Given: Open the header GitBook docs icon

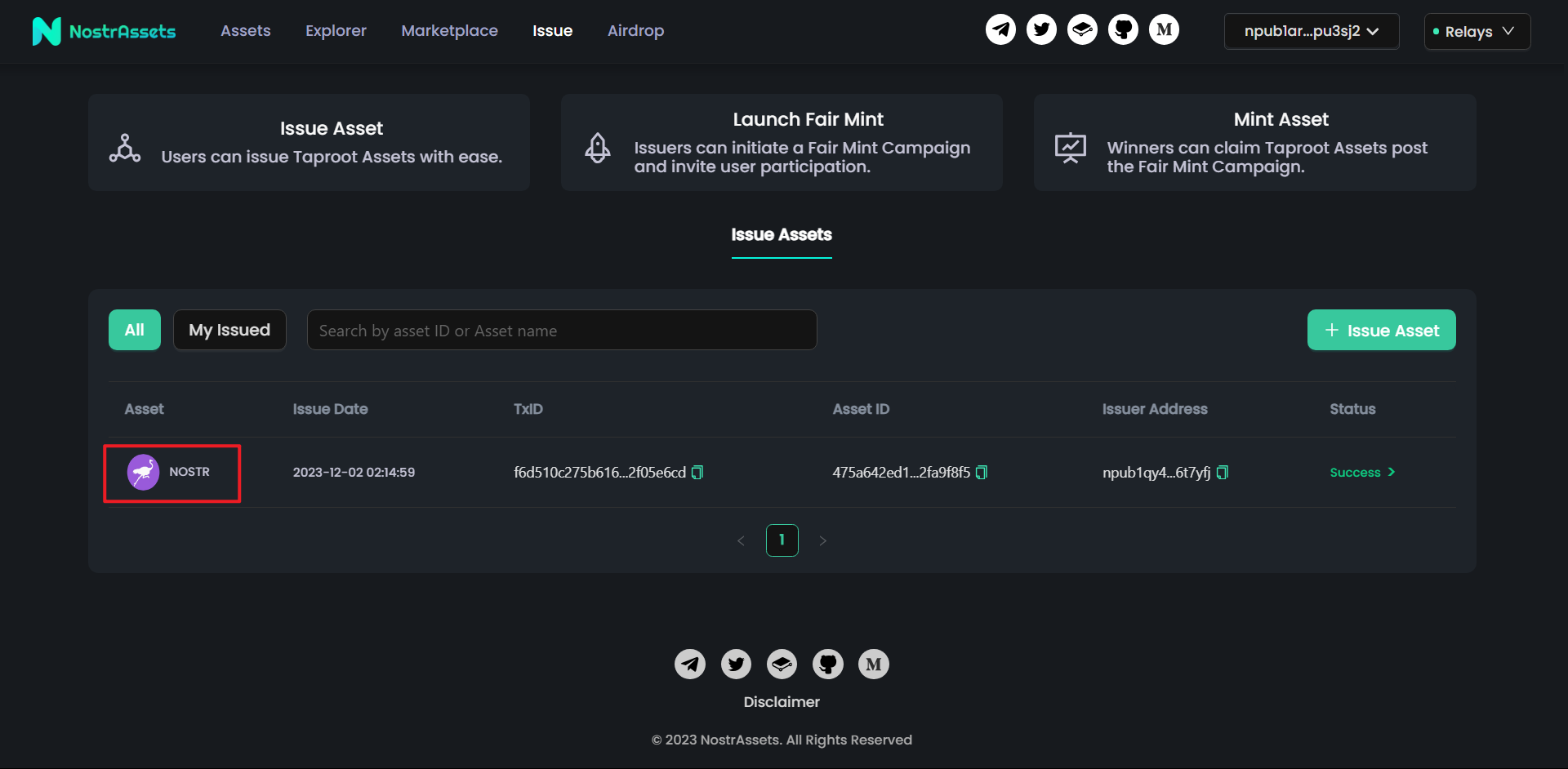Looking at the screenshot, I should (1082, 30).
